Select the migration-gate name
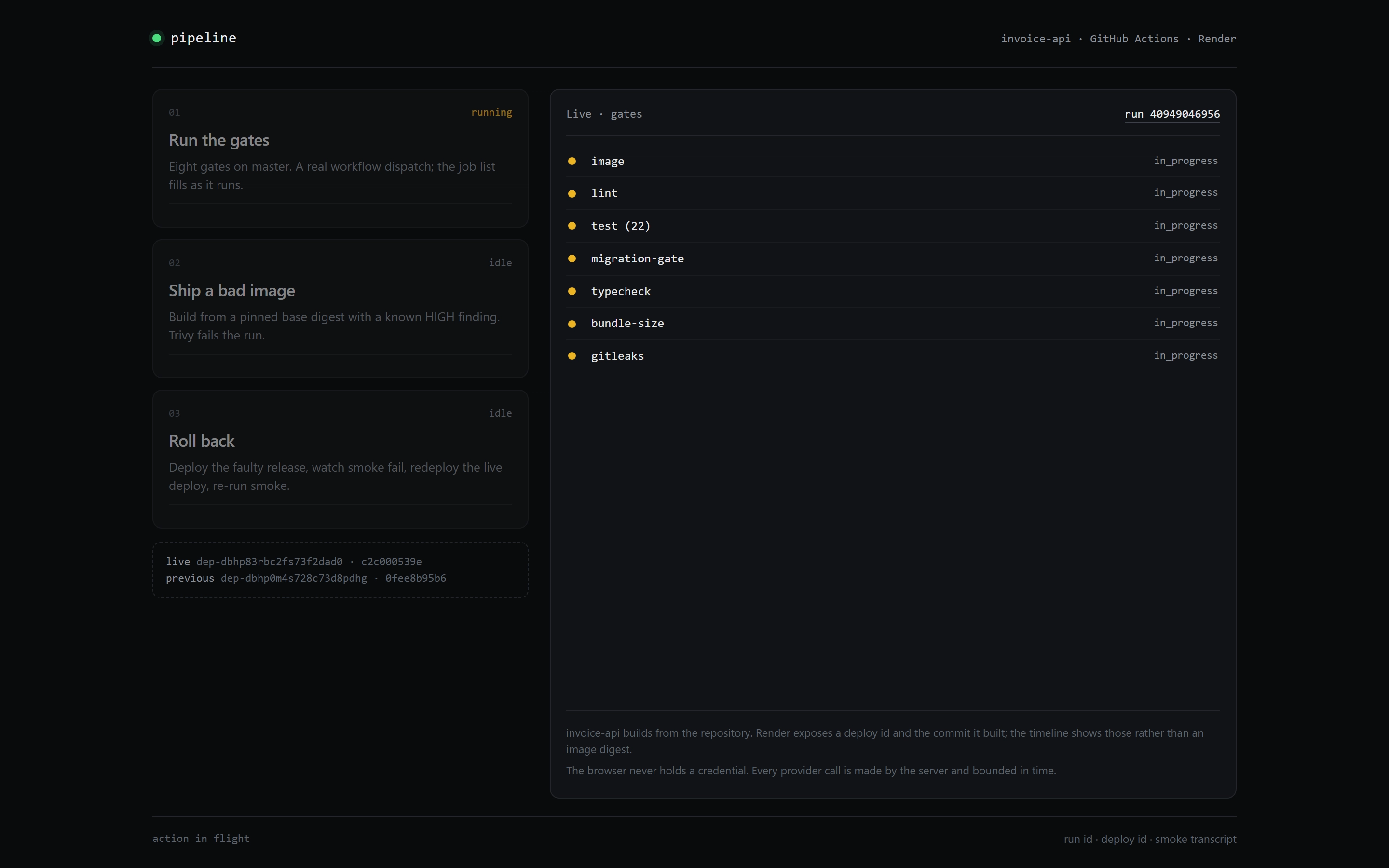 tap(637, 258)
